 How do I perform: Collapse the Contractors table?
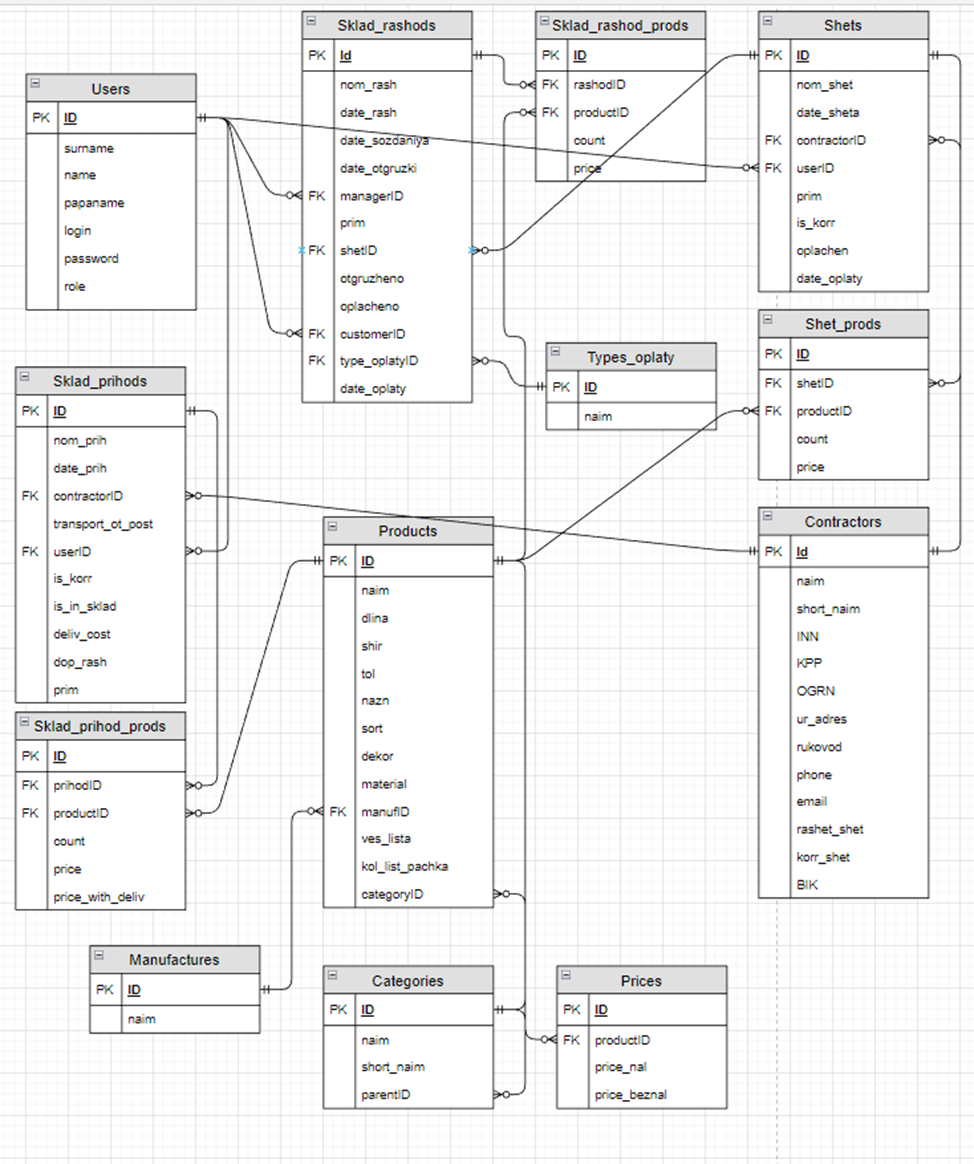point(768,516)
